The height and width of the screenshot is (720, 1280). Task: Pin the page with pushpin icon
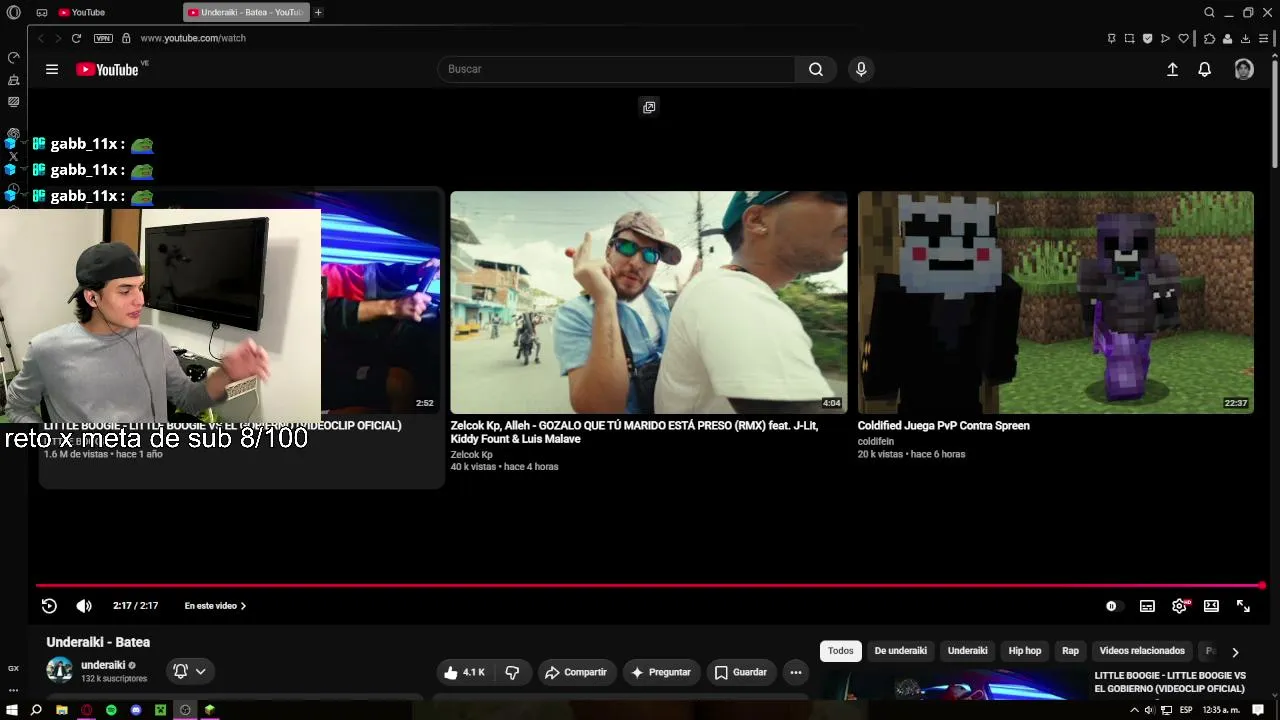(1111, 38)
